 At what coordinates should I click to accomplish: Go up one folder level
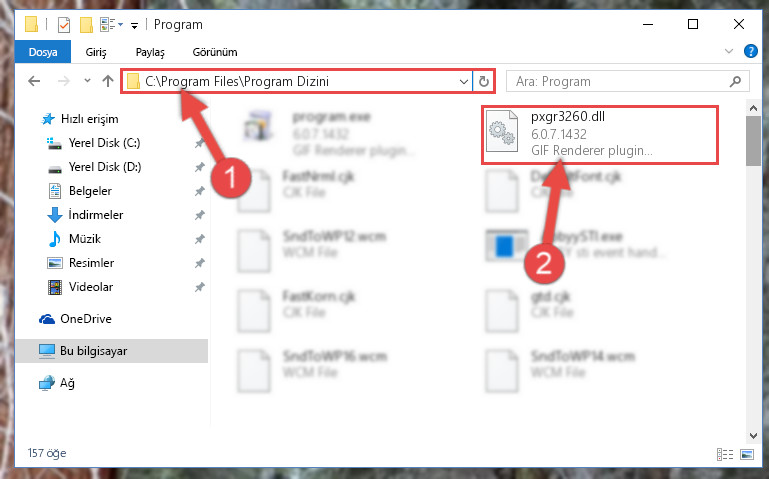[x=108, y=81]
